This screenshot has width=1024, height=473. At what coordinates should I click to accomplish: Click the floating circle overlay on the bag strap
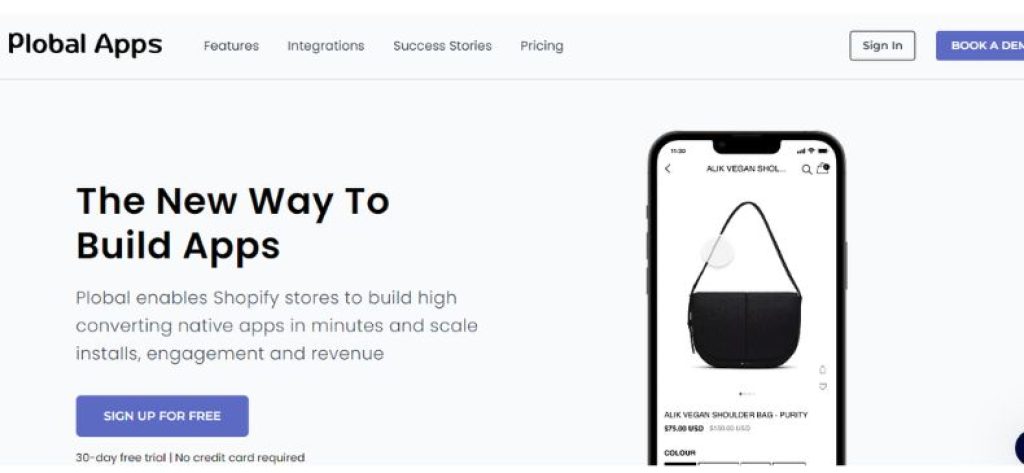(717, 252)
